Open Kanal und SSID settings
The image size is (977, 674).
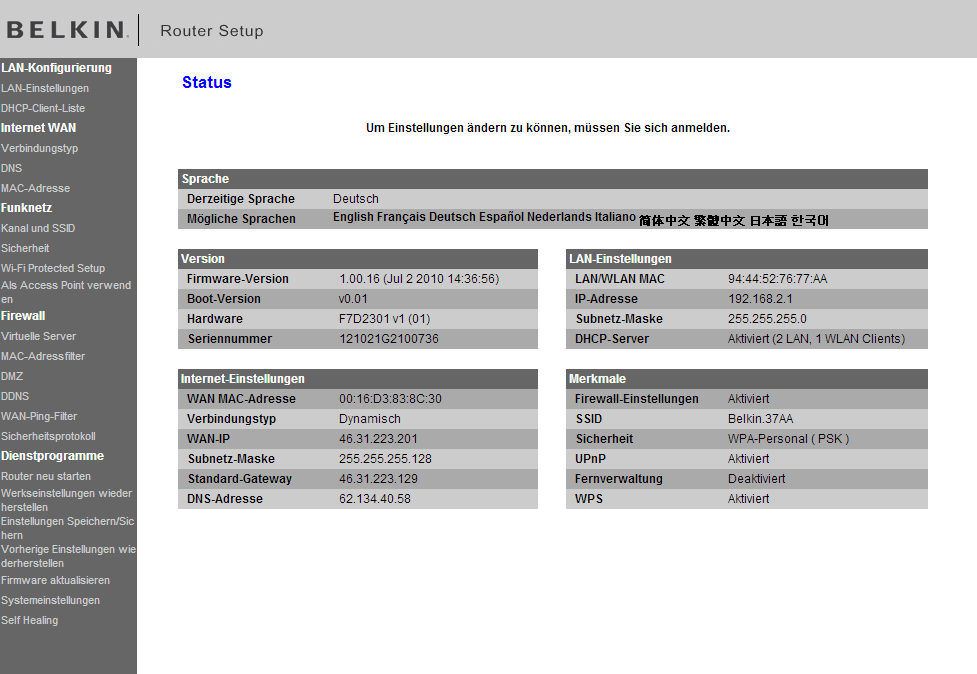38,228
